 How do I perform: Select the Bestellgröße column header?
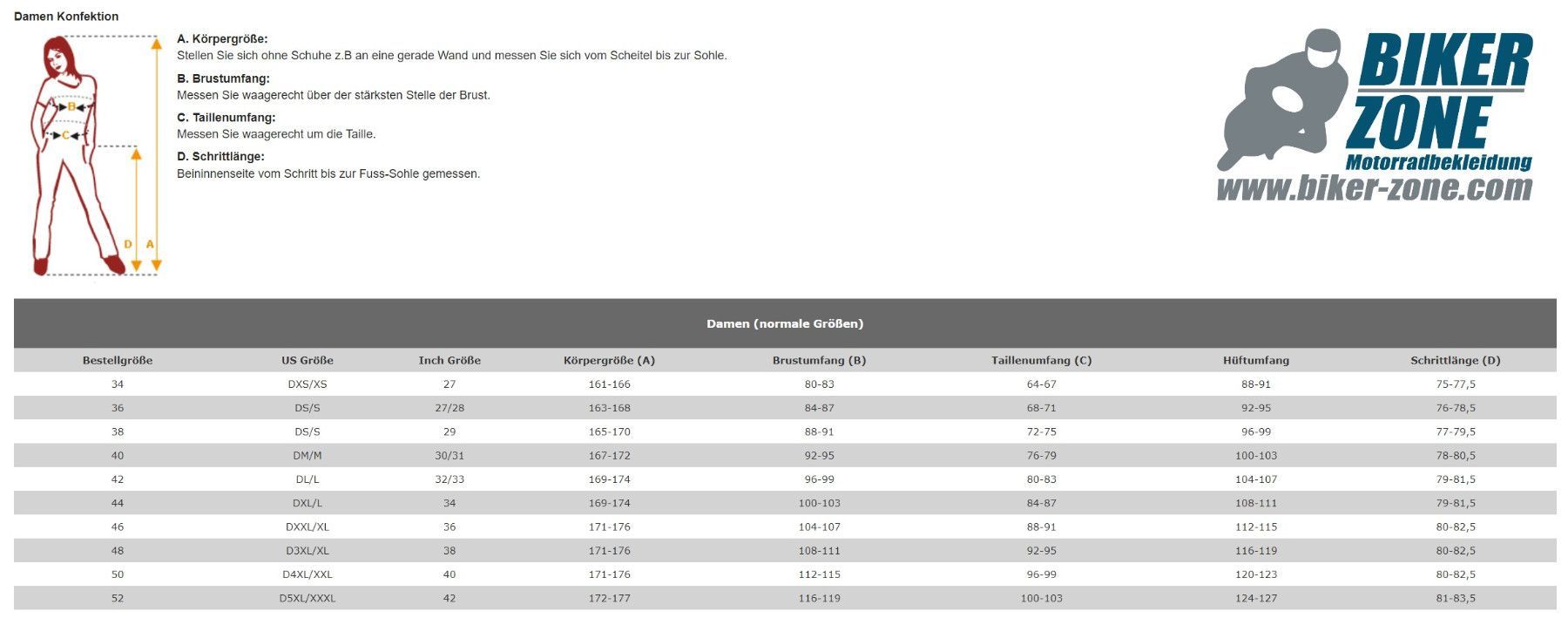(x=118, y=360)
